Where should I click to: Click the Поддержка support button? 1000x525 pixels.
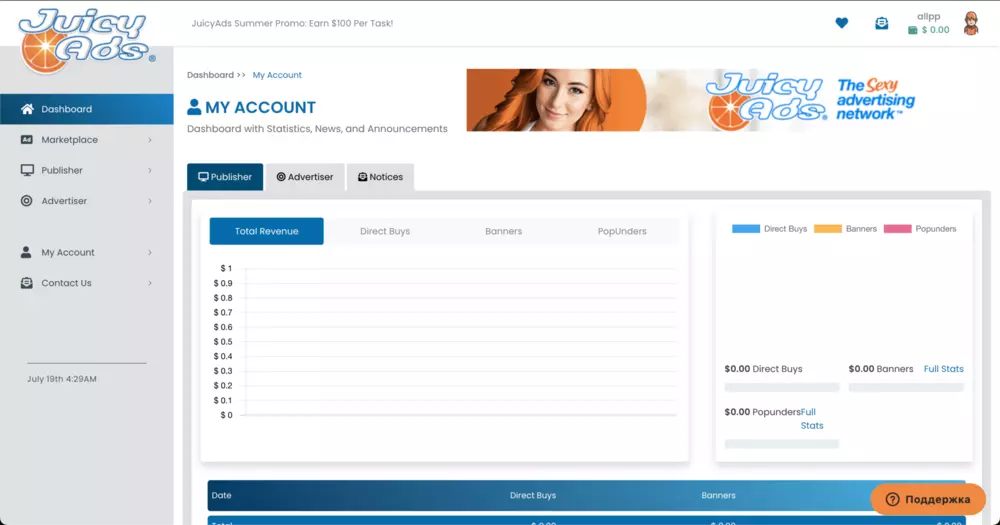pyautogui.click(x=928, y=499)
